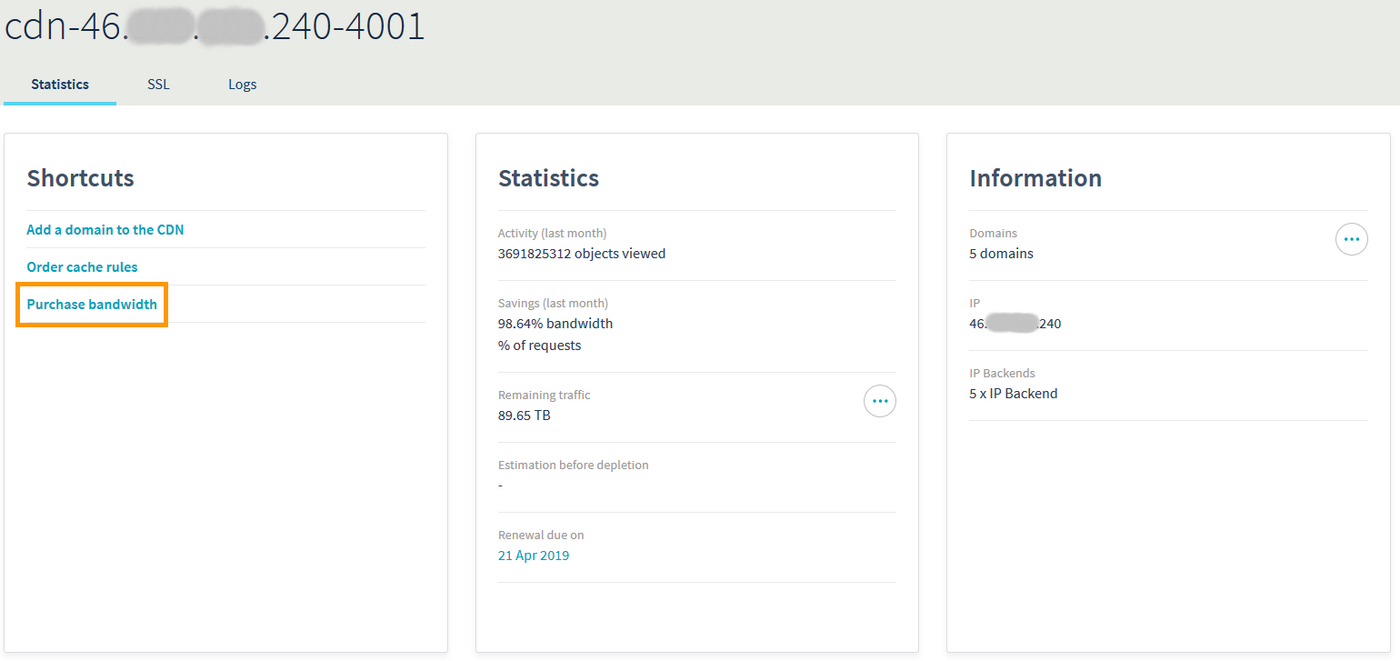The width and height of the screenshot is (1400, 661).
Task: Open the Remaining traffic ellipsis menu
Action: tap(879, 401)
